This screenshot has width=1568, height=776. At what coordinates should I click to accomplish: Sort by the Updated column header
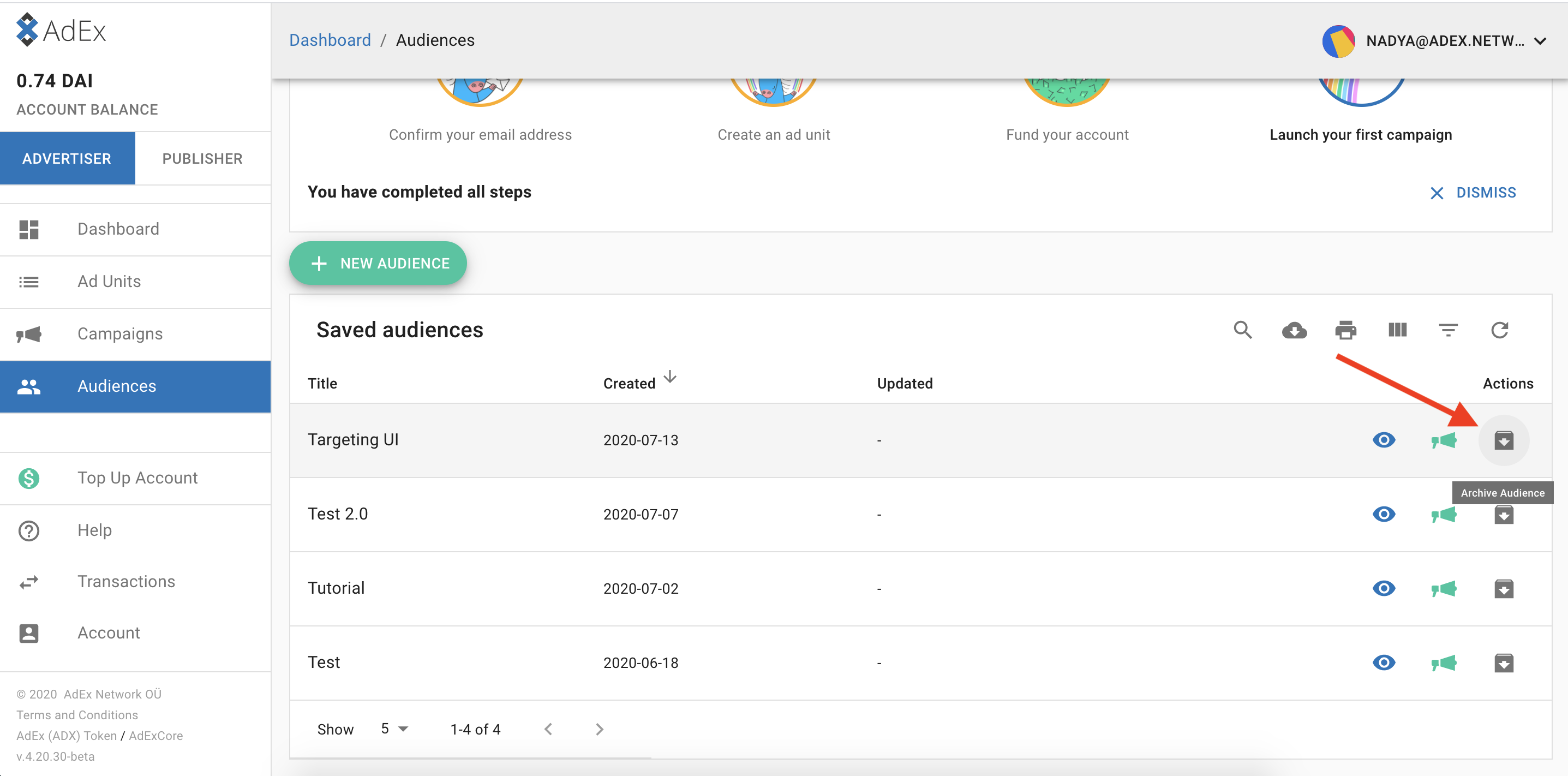(905, 384)
